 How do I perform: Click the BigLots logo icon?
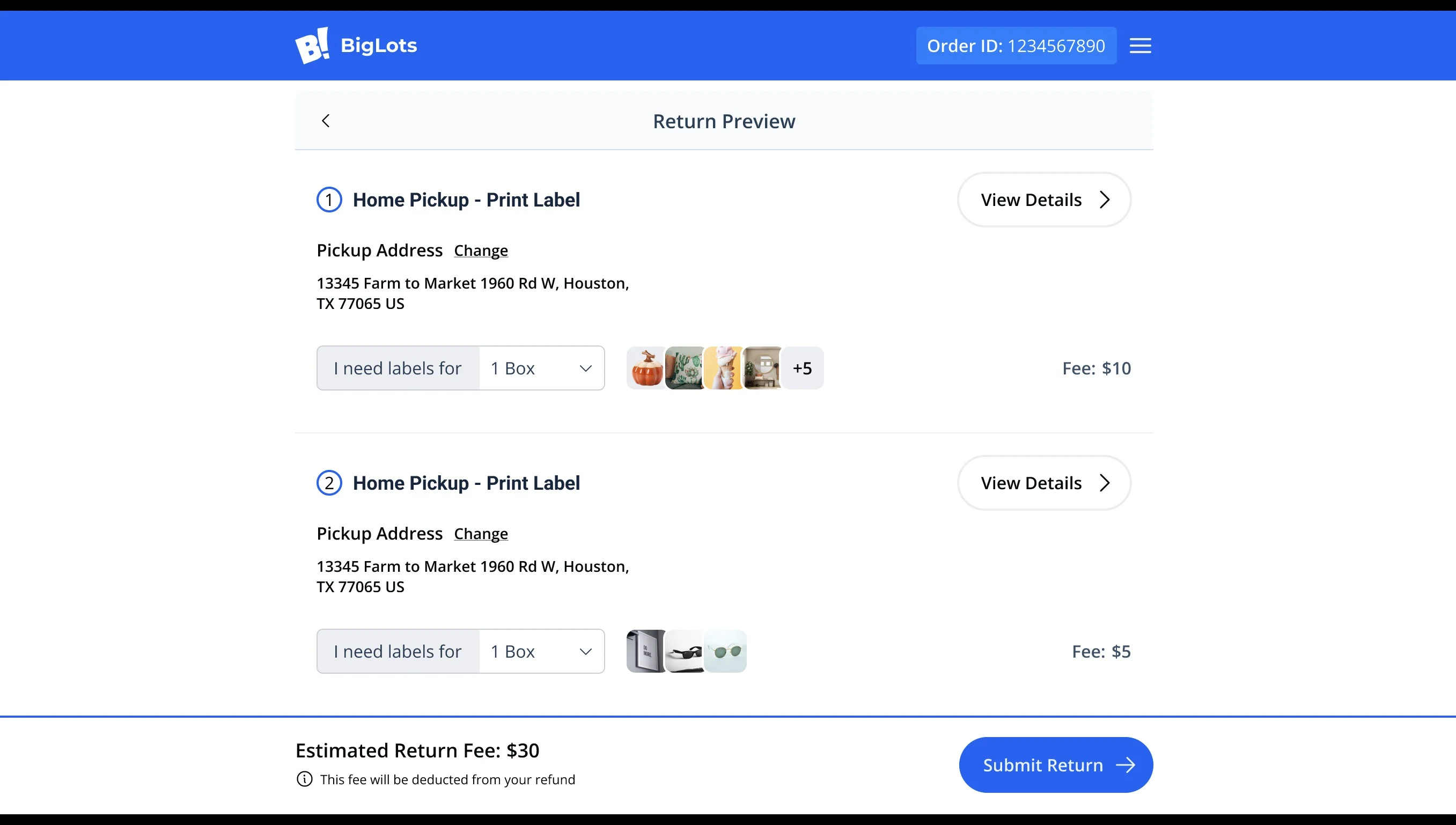tap(312, 46)
